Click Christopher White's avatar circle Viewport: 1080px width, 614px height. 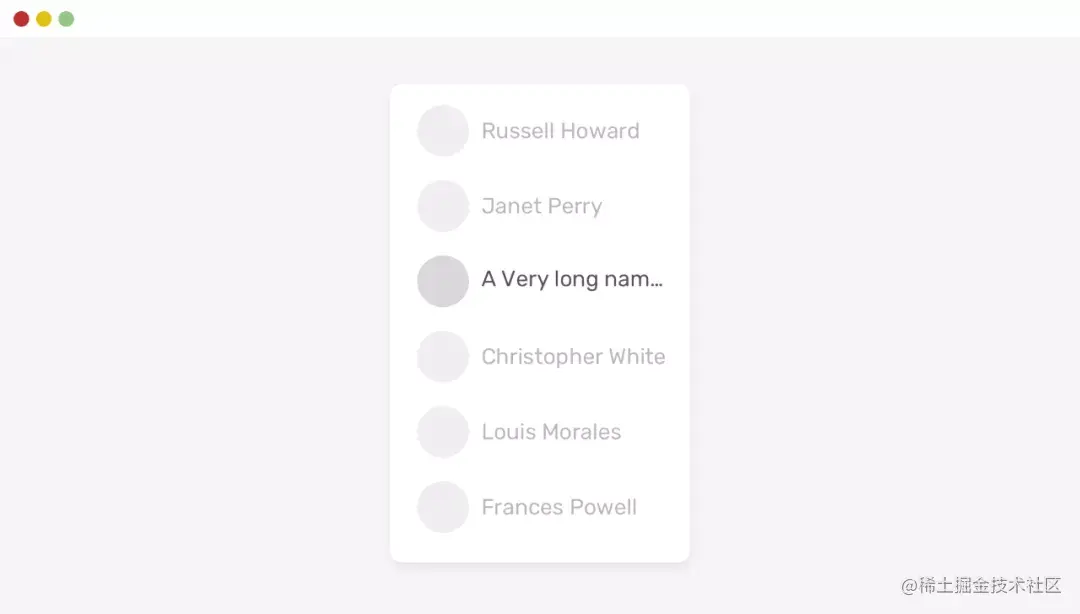click(443, 357)
